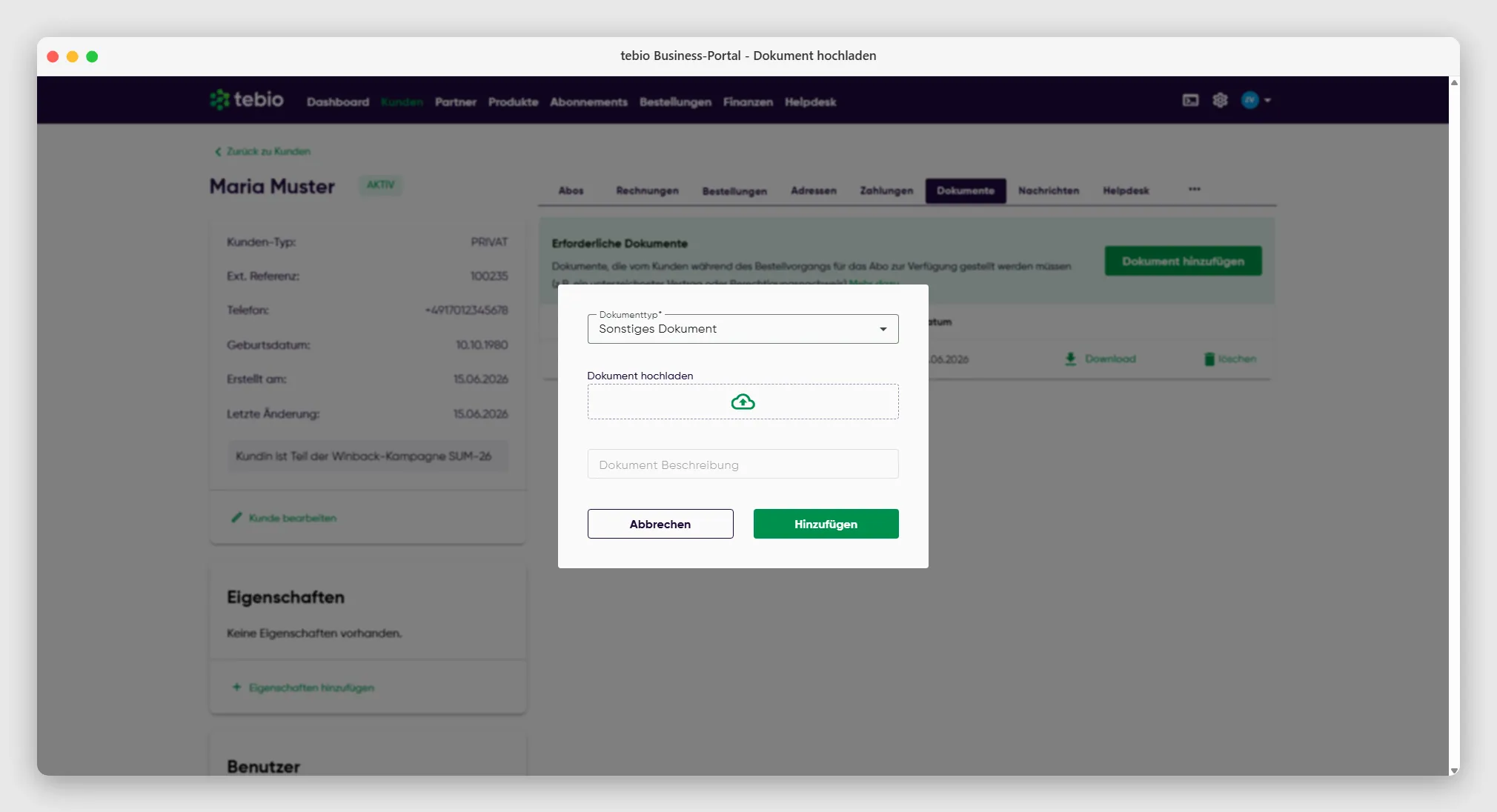Follow the Zurück zu Kunden link
Viewport: 1497px width, 812px height.
point(262,151)
